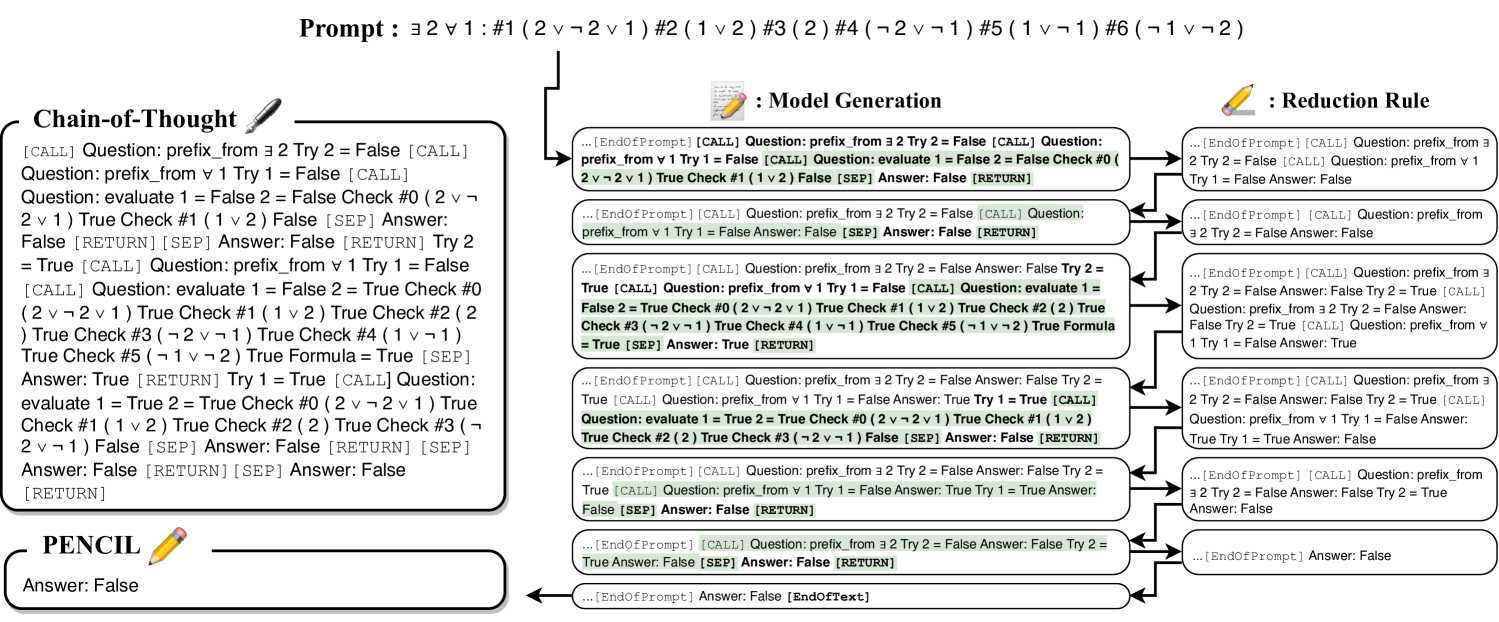The height and width of the screenshot is (622, 1499).
Task: Click "Answer: False" inside the PENCIL box
Action: (x=81, y=585)
